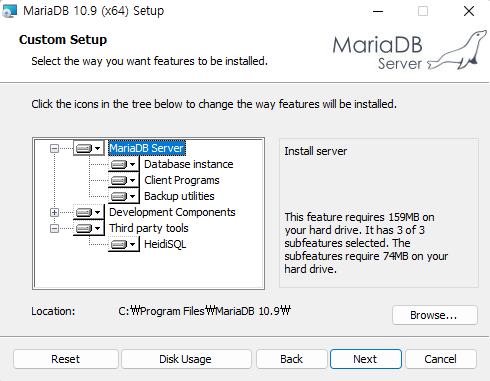
Task: Click the Browse... button
Action: [x=435, y=315]
